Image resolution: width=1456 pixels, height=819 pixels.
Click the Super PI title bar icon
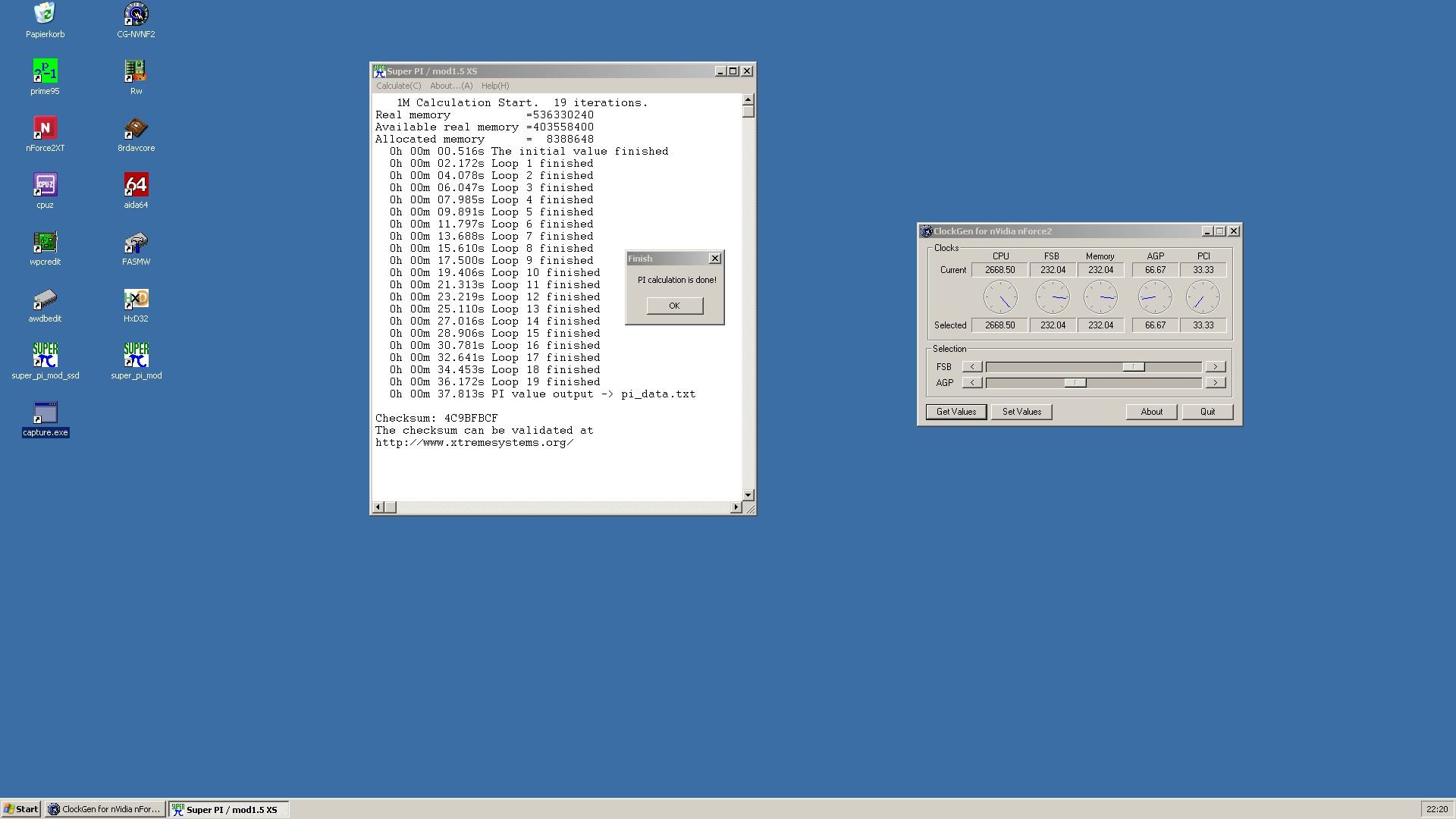[379, 71]
